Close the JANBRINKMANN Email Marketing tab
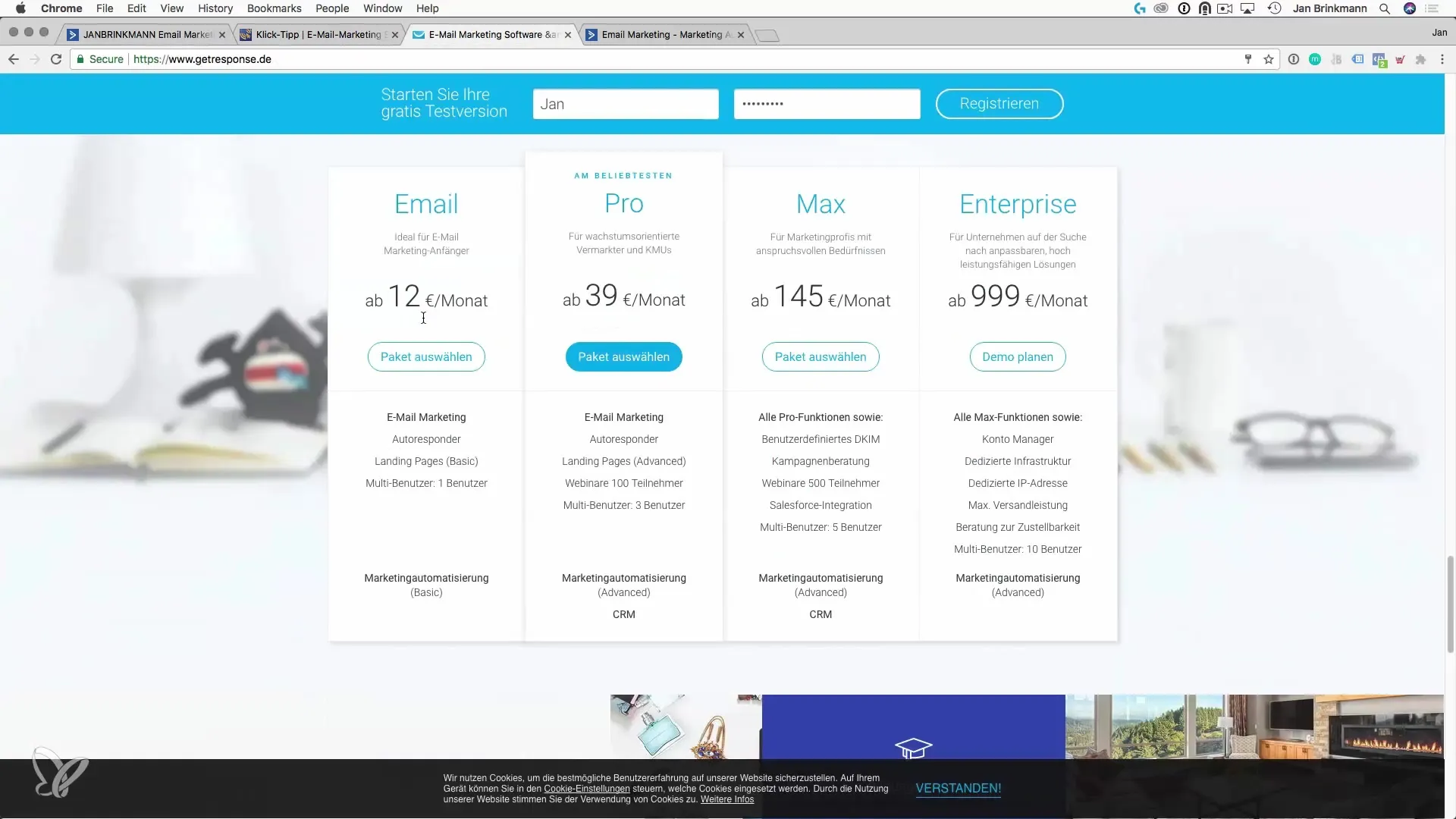 coord(222,35)
